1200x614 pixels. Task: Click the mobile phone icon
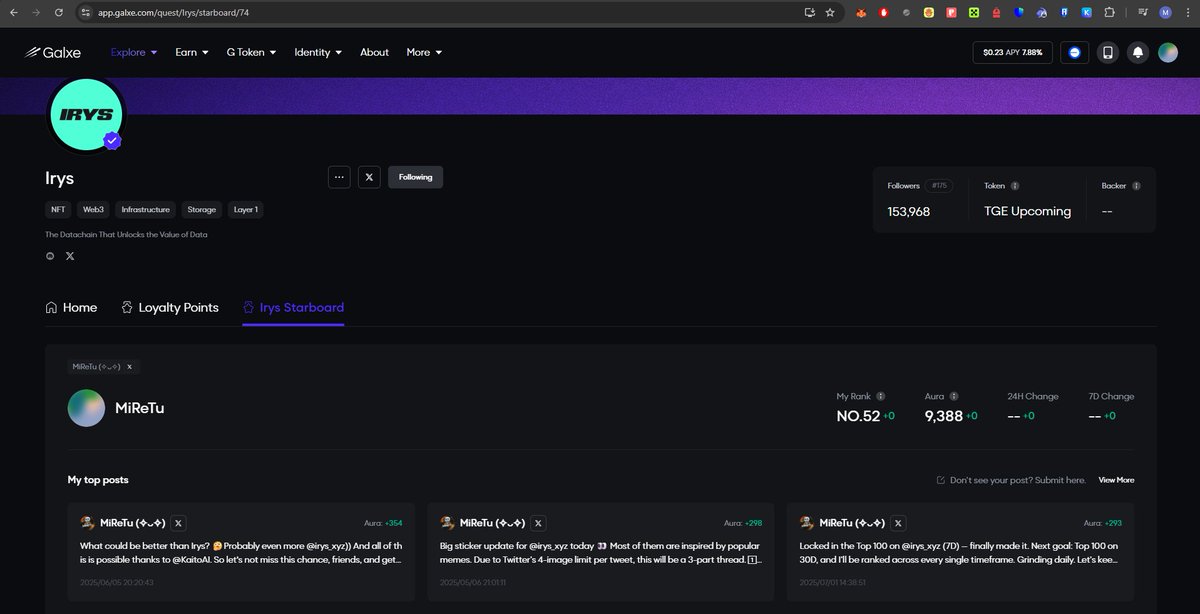1107,52
